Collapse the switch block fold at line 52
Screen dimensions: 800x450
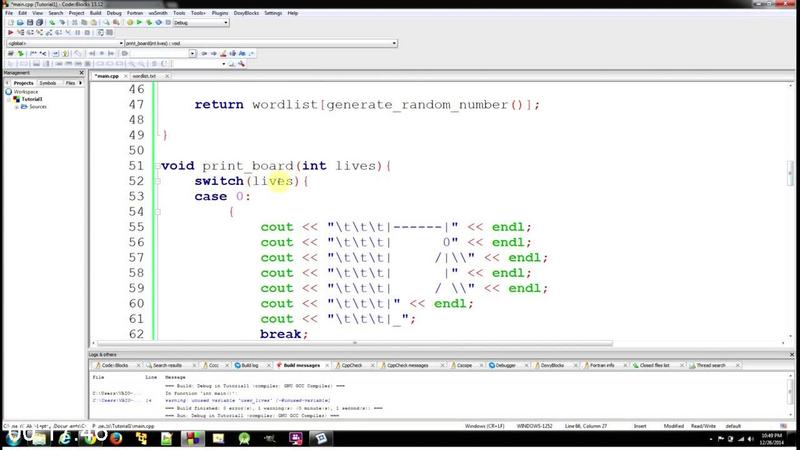coord(157,181)
